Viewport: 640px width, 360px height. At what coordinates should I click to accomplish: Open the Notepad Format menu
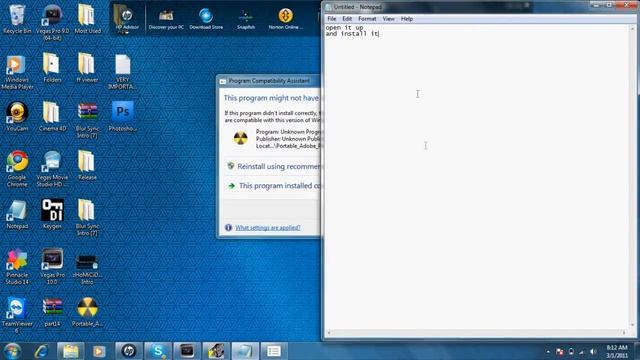[x=367, y=19]
